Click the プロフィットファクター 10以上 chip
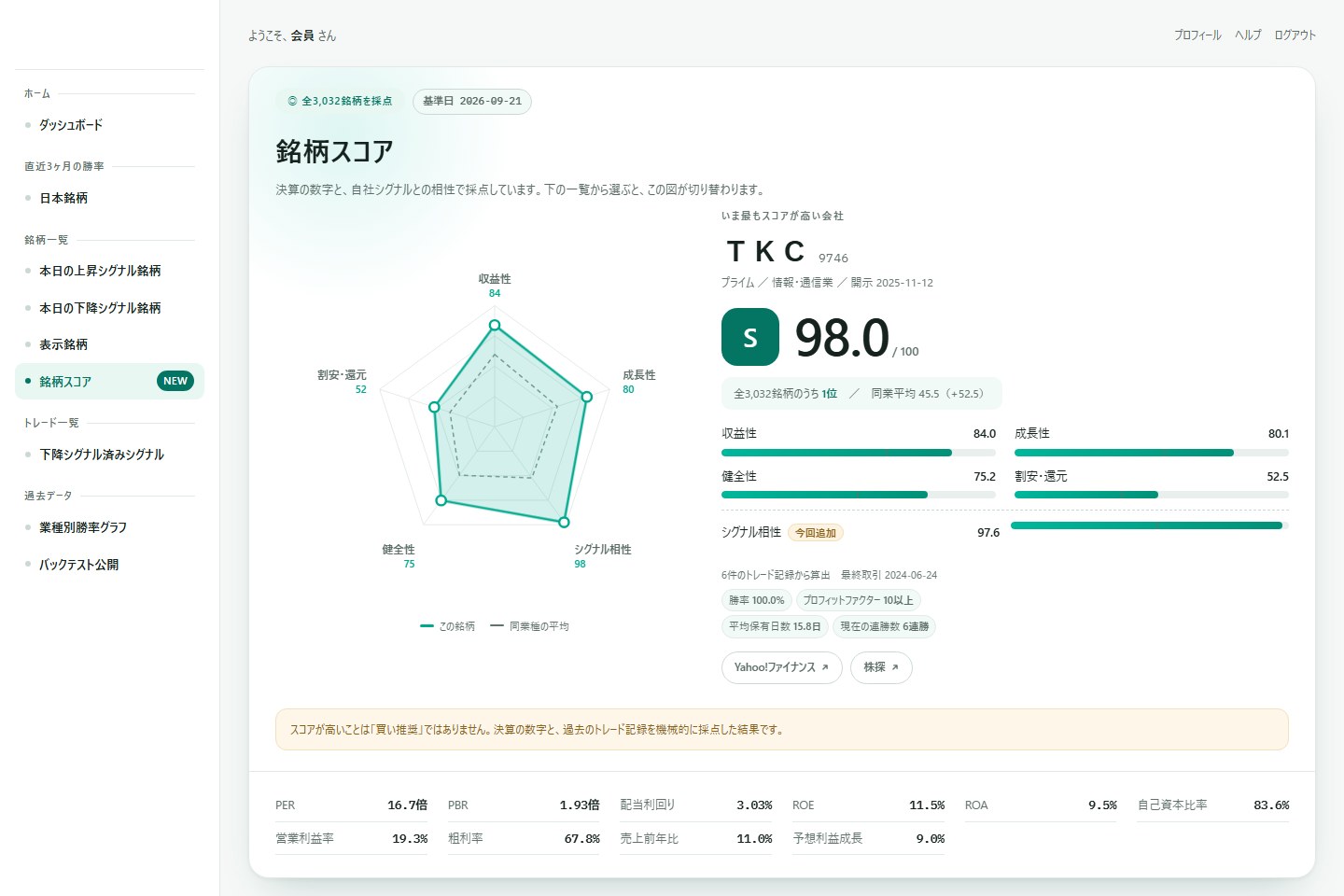Image resolution: width=1344 pixels, height=896 pixels. click(x=859, y=600)
